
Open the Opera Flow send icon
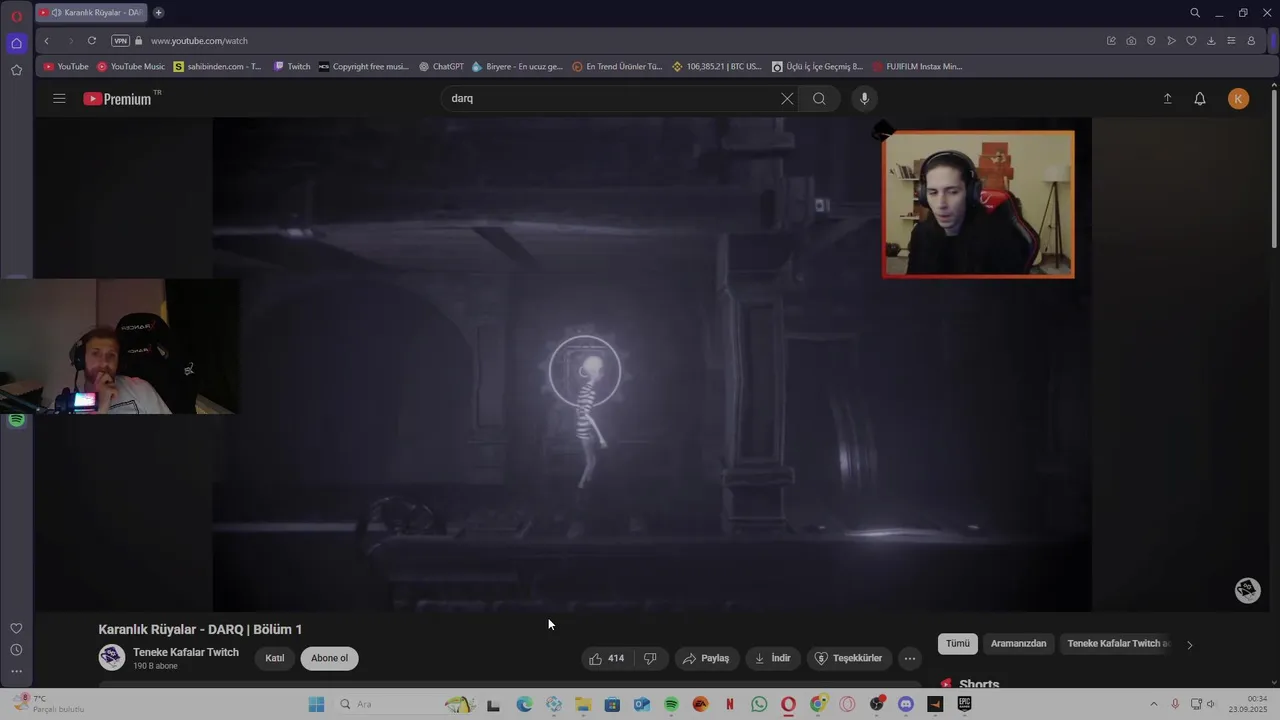[1171, 41]
